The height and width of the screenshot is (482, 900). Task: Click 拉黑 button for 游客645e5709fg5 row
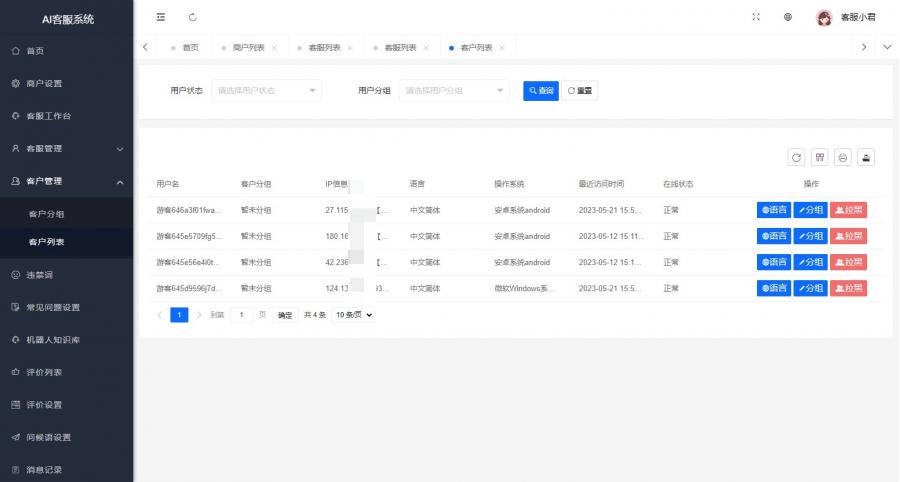(848, 236)
